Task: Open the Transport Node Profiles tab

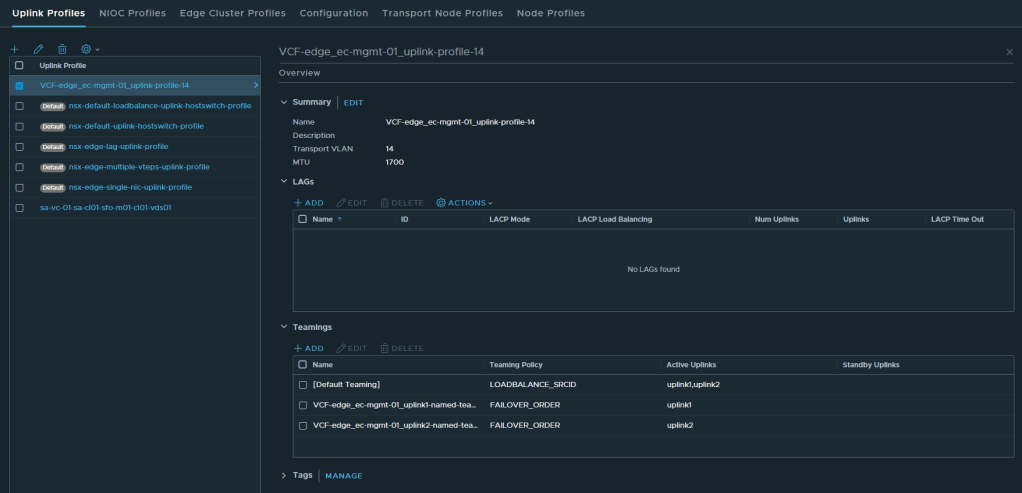Action: point(442,13)
